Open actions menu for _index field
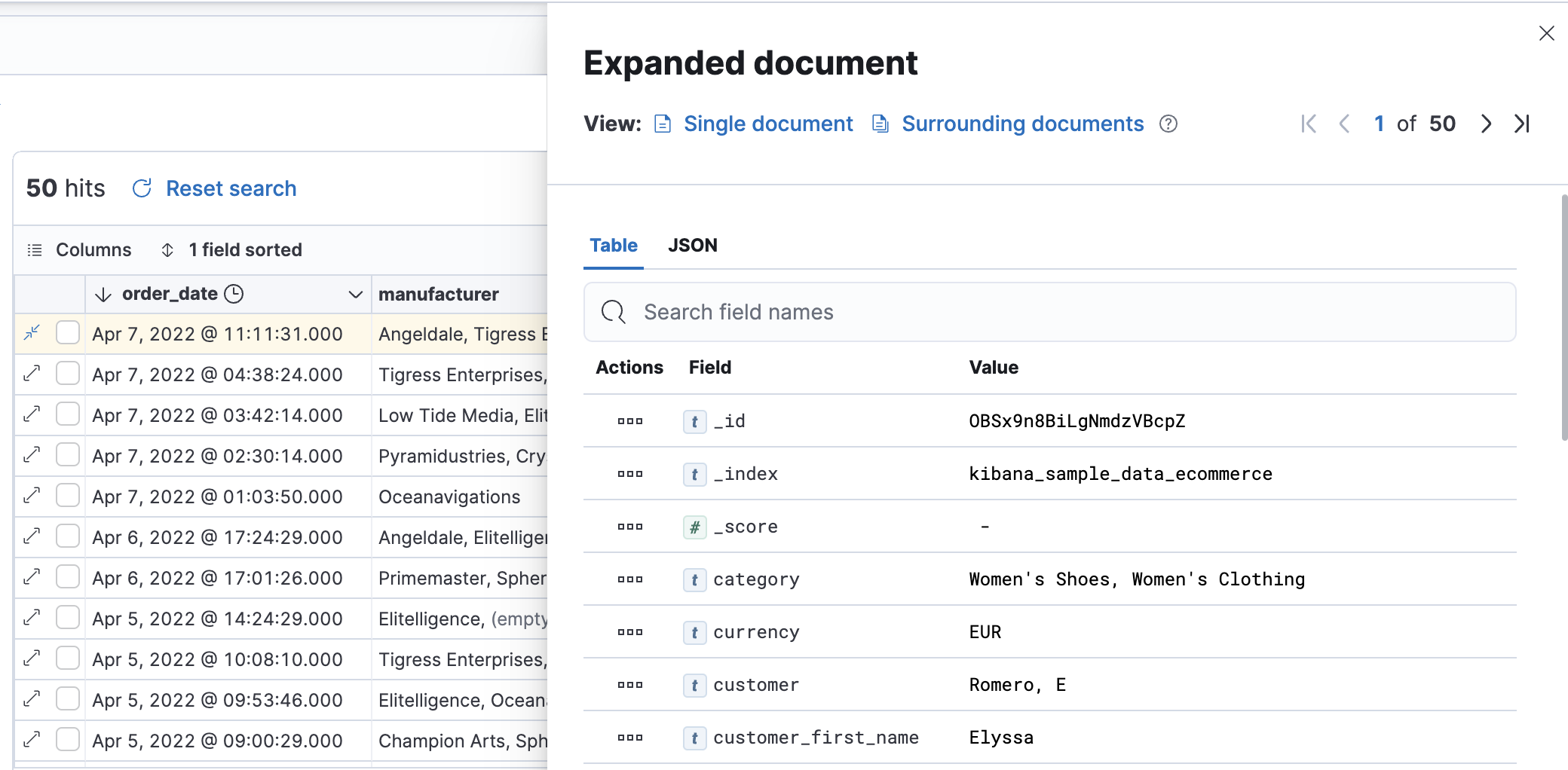Viewport: 1568px width, 770px height. pos(629,474)
